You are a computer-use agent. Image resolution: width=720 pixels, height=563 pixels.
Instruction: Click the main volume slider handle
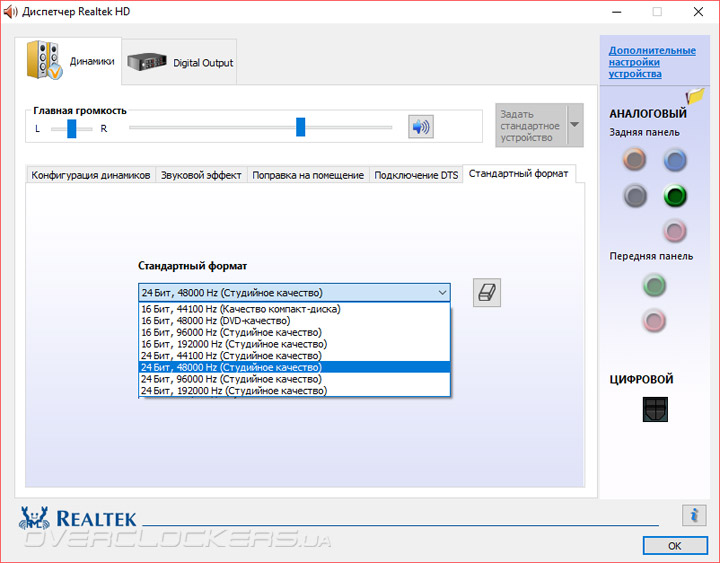300,127
